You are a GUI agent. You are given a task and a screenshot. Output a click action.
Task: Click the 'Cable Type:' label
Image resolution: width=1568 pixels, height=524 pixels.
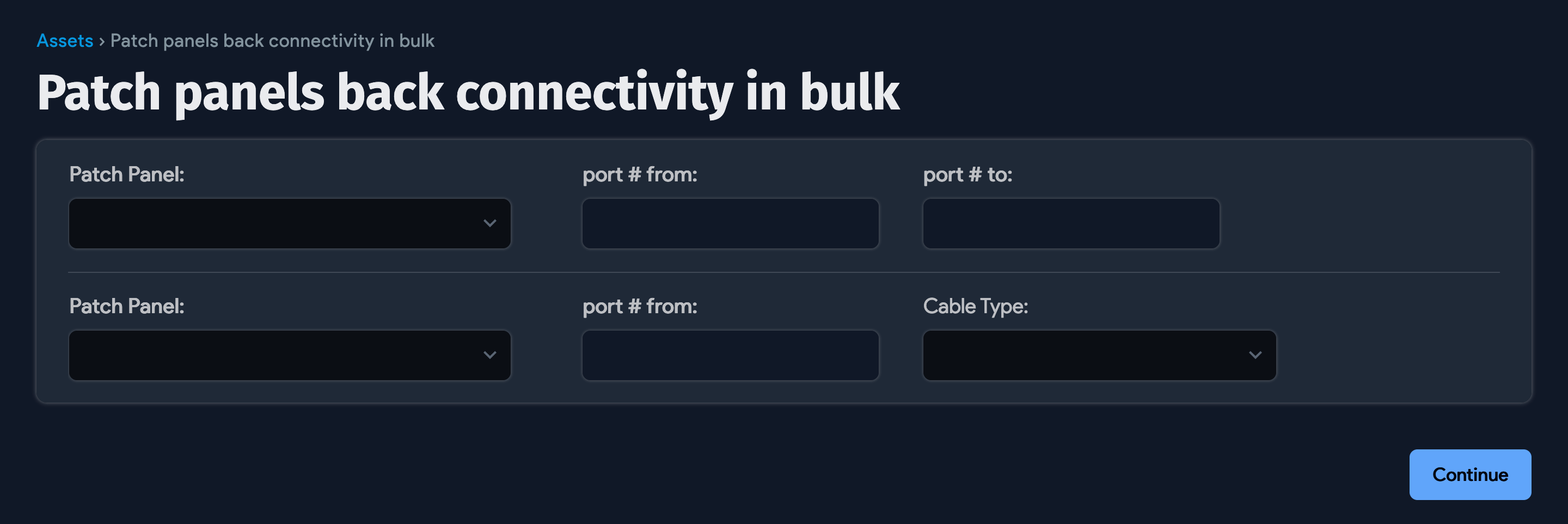coord(976,307)
